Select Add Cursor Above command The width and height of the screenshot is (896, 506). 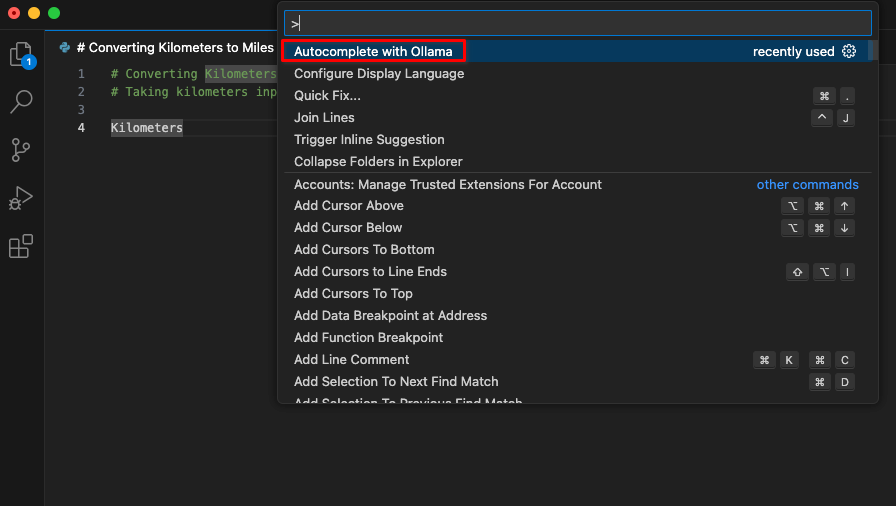tap(578, 206)
